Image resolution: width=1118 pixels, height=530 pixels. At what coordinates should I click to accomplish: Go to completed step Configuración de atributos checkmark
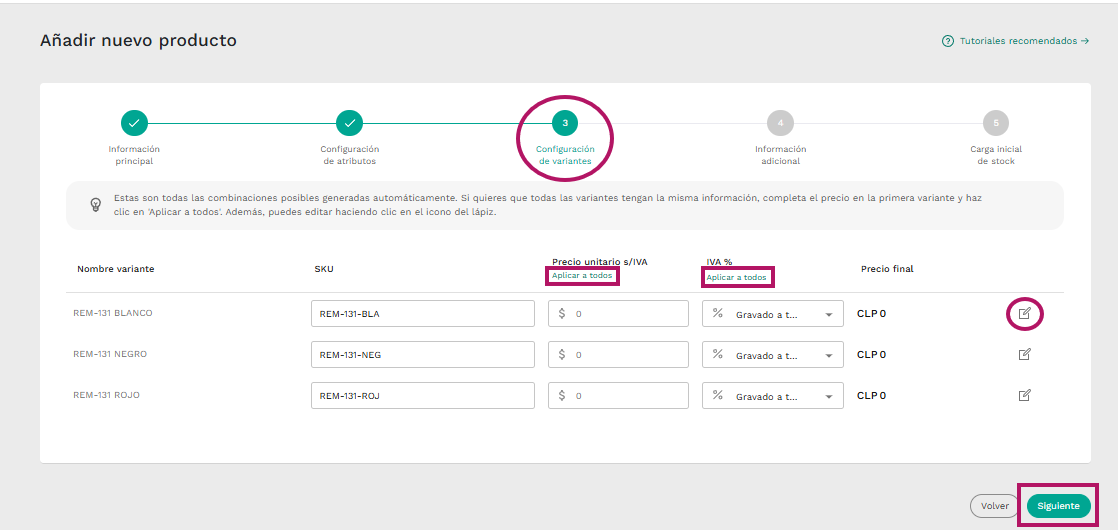pos(349,123)
